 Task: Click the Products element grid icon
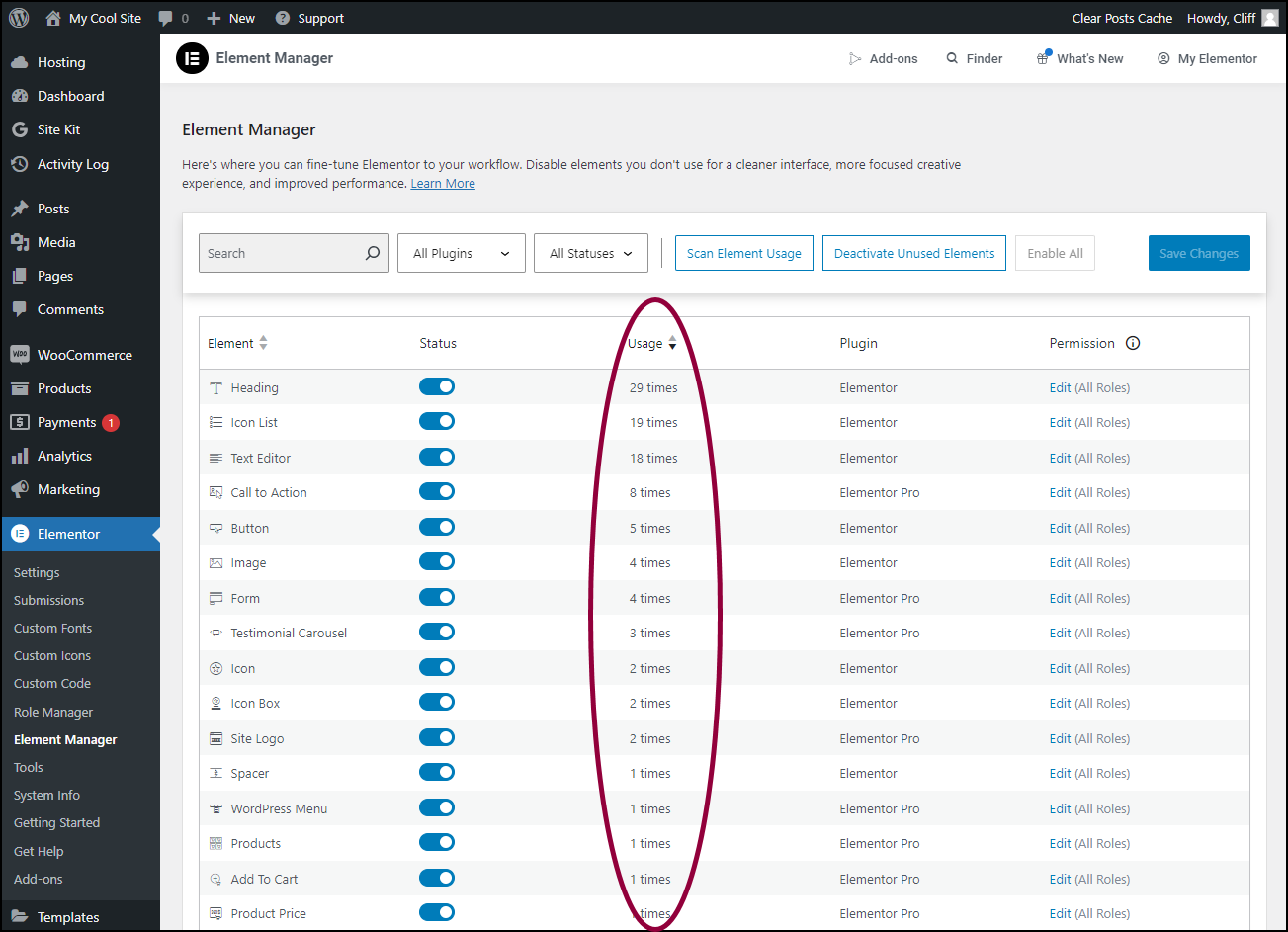tap(215, 843)
